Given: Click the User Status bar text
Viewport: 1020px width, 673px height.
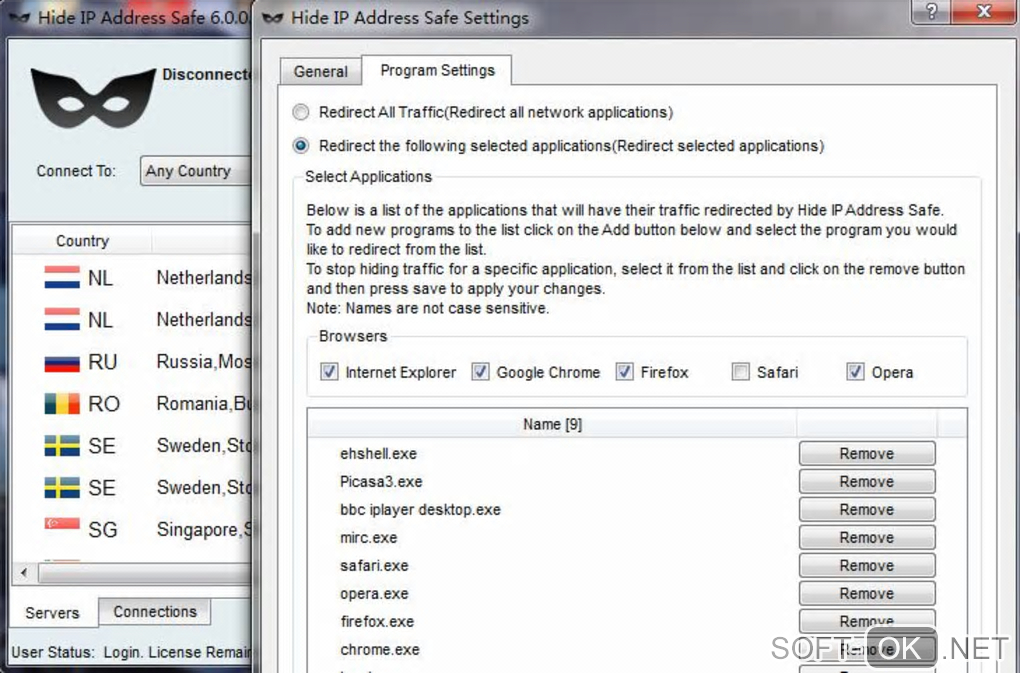Looking at the screenshot, I should (131, 652).
